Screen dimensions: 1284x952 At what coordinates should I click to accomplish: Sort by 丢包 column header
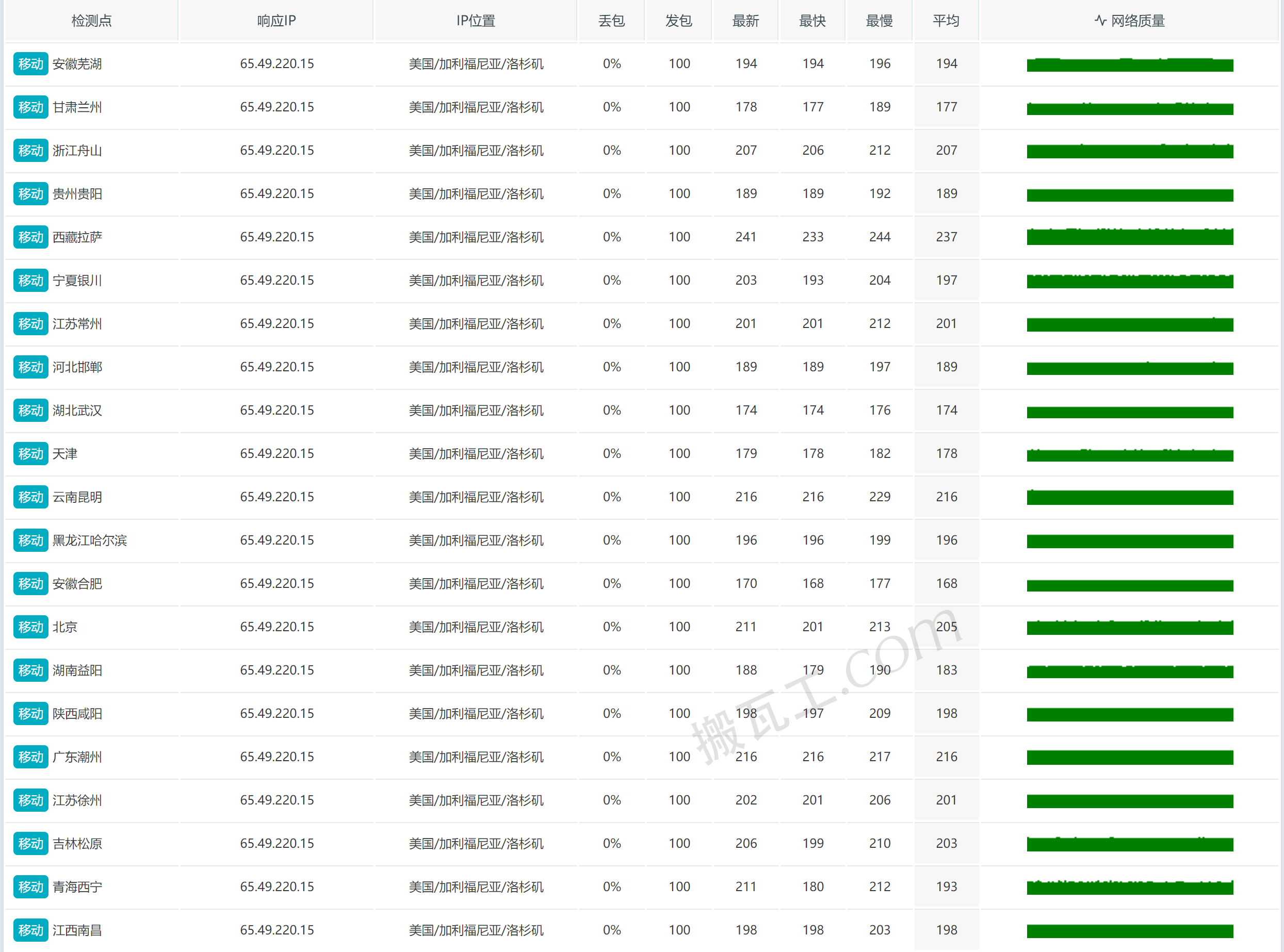click(611, 21)
